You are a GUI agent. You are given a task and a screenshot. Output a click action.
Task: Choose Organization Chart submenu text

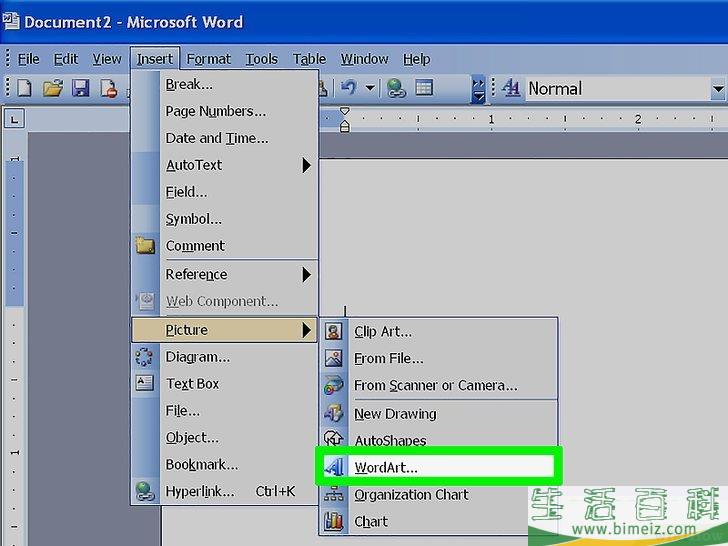click(x=411, y=495)
